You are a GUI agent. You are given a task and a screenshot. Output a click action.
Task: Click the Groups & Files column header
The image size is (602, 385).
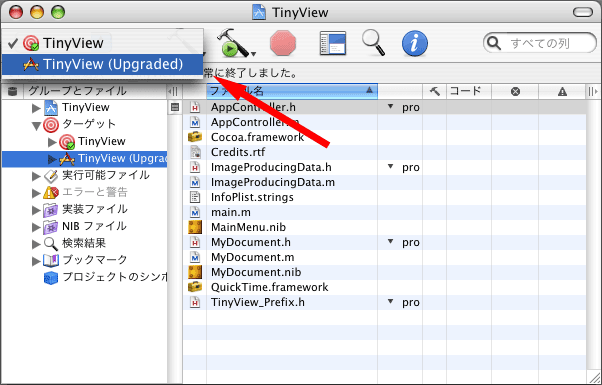(95, 91)
